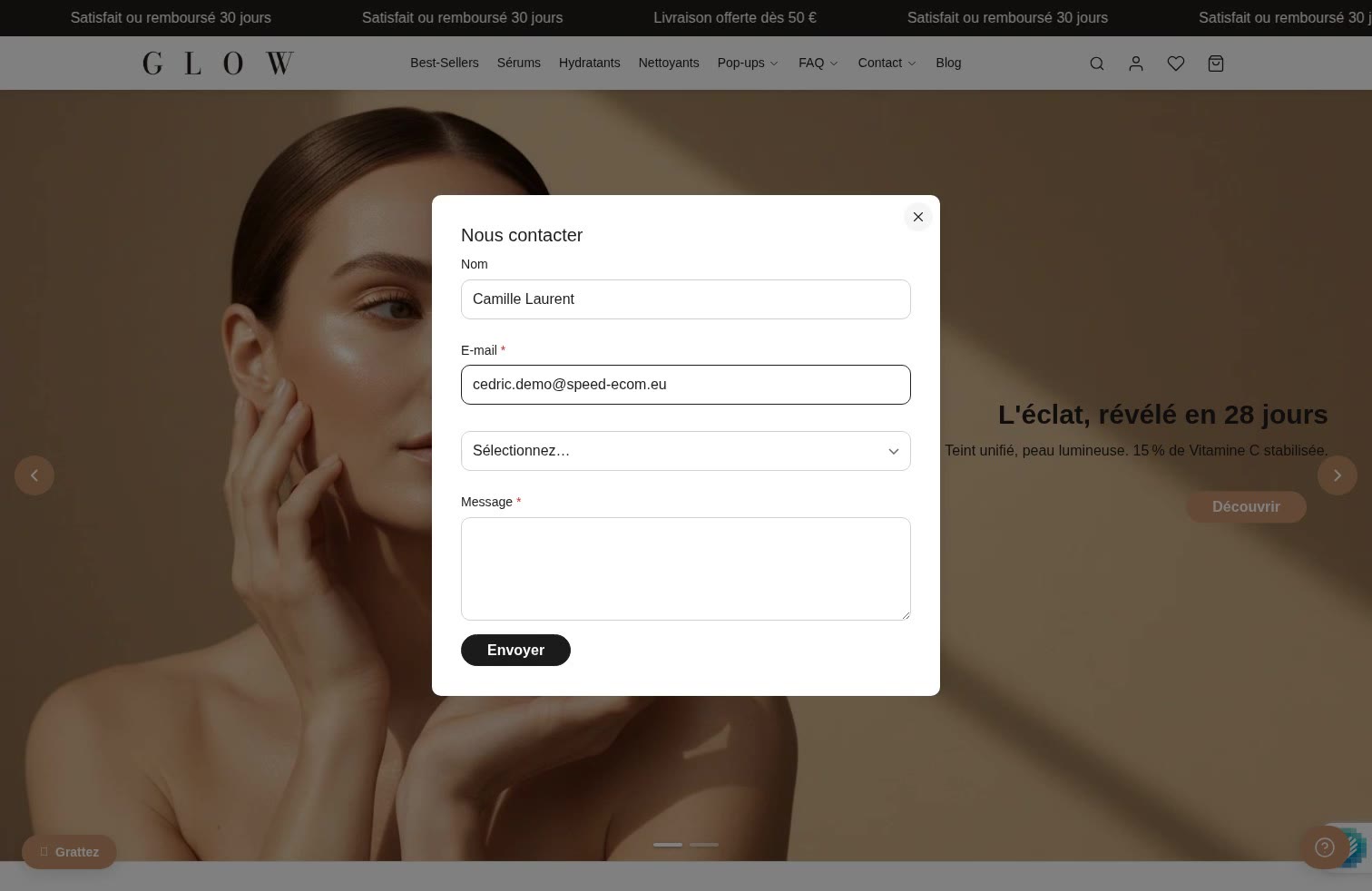Open the search icon in header
The image size is (1372, 891).
1097,64
